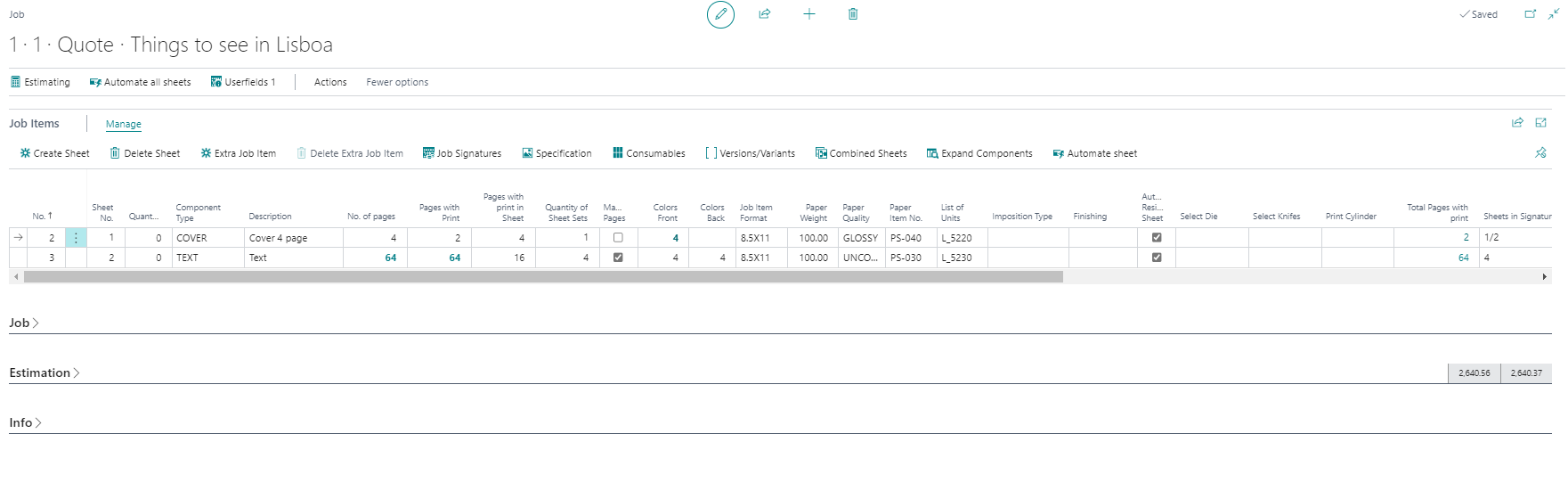Open the Actions menu
Viewport: 1568px width, 483px height.
pos(330,82)
